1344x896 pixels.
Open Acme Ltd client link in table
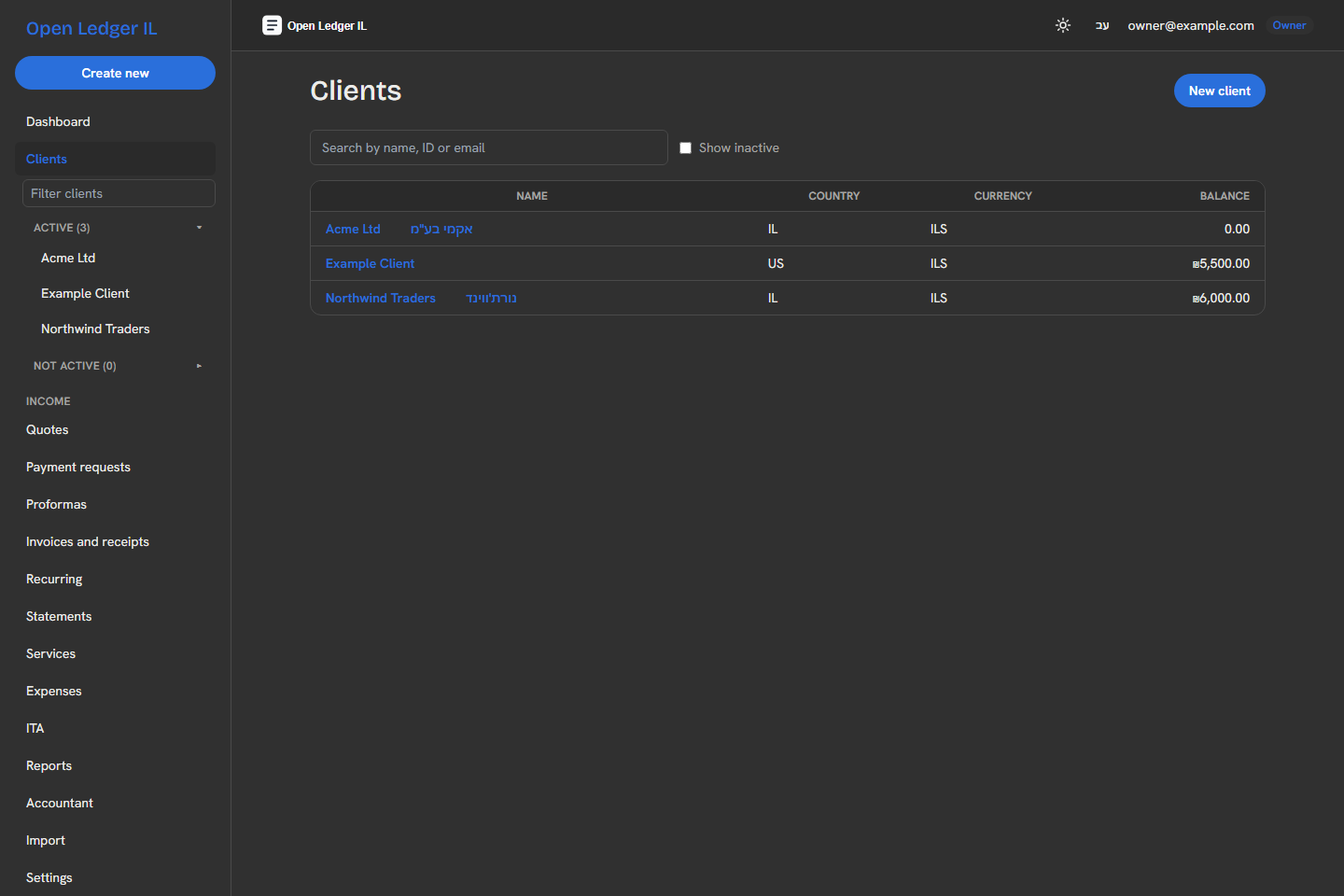[353, 229]
